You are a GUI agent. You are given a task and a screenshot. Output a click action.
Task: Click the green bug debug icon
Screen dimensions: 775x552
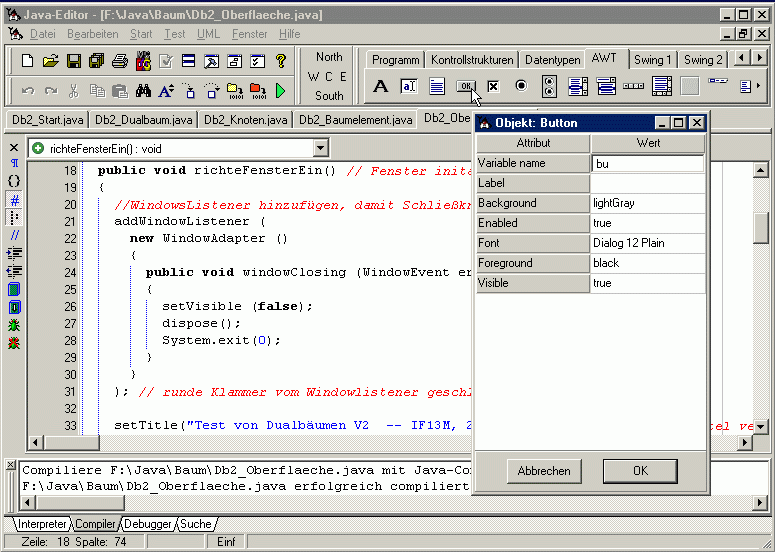(x=14, y=324)
